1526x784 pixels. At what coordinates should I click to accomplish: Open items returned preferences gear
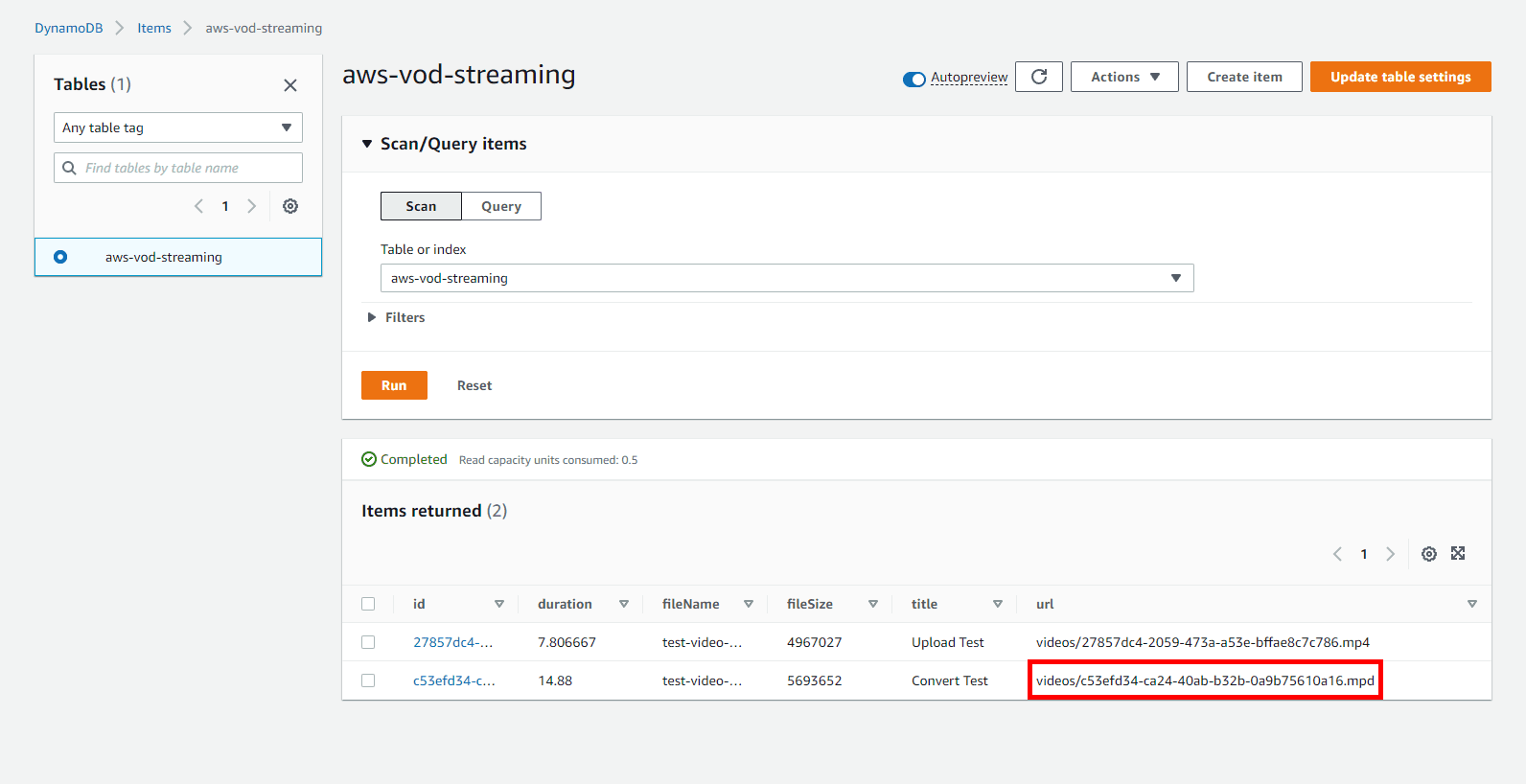[x=1429, y=554]
